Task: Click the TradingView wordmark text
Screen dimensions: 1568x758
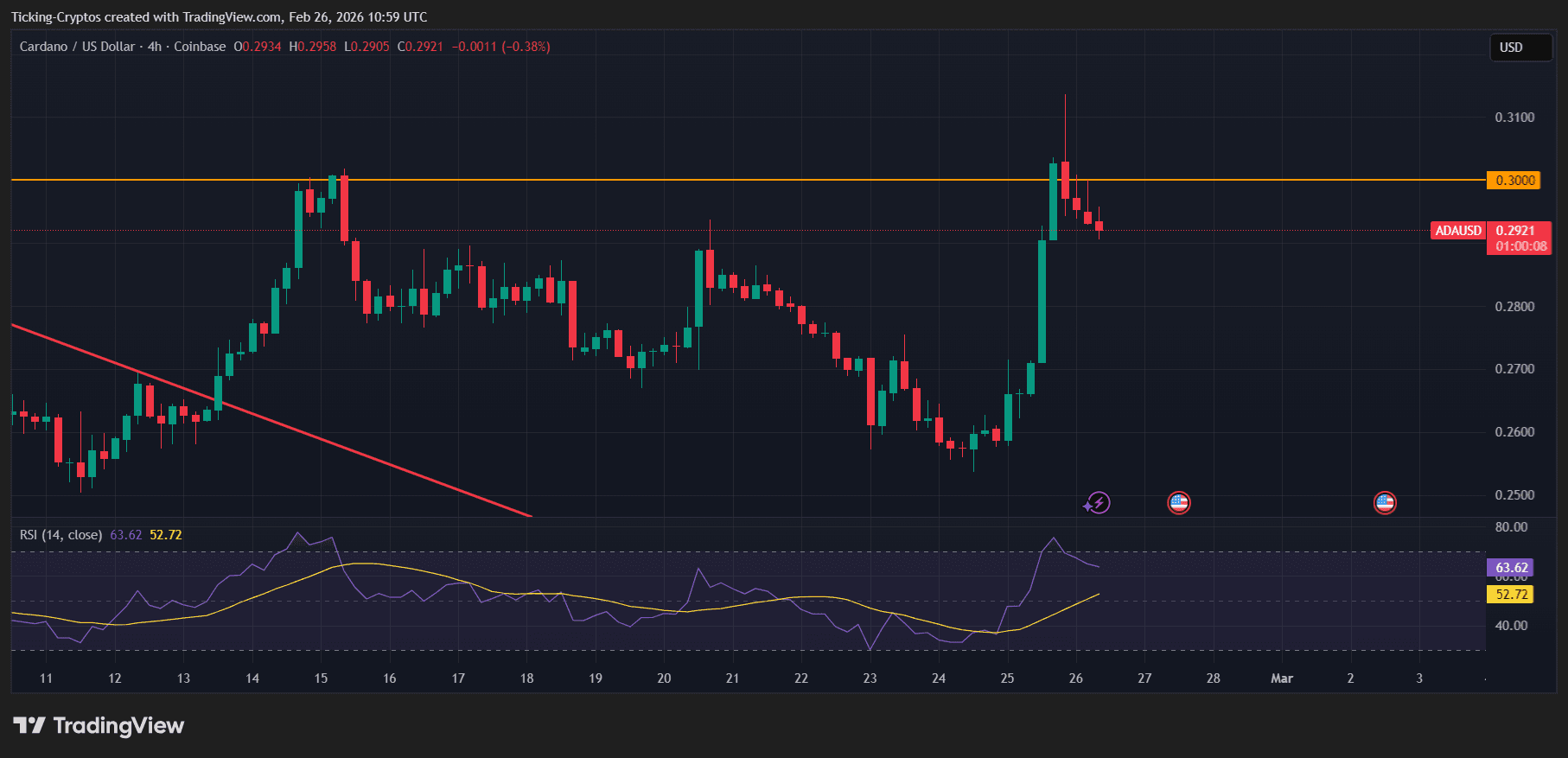Action: click(118, 725)
